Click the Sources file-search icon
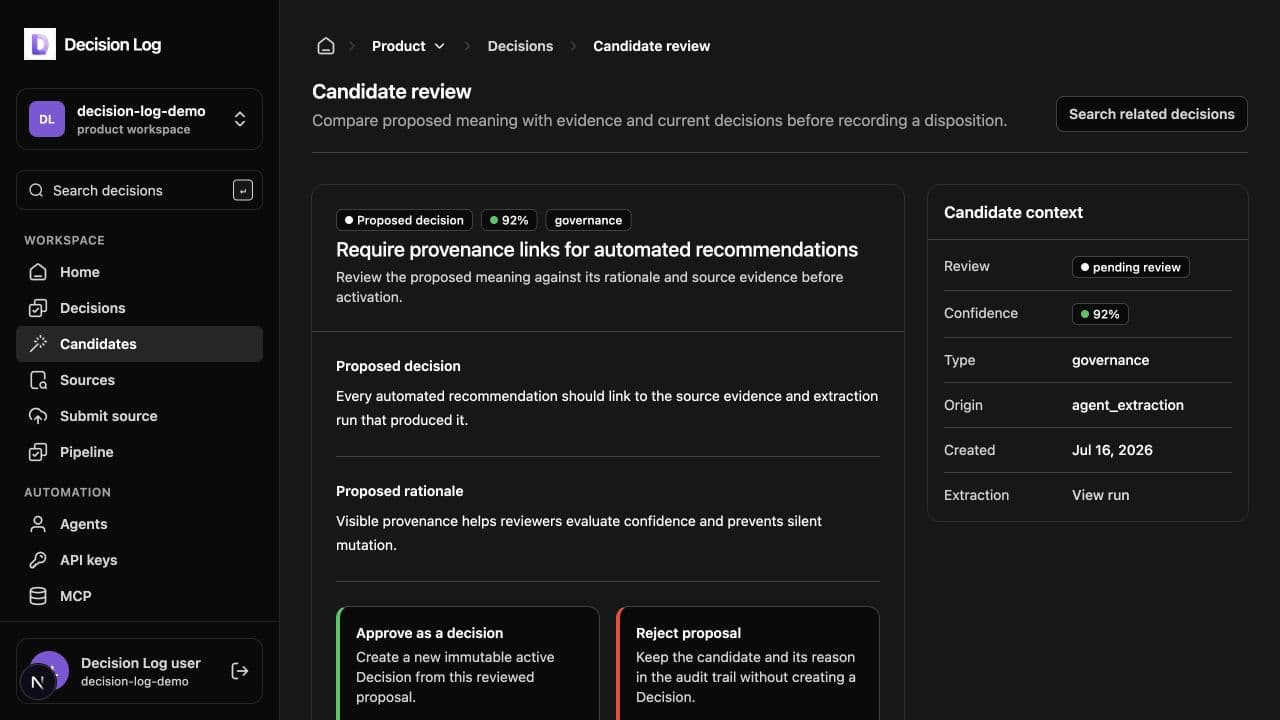 click(x=38, y=380)
